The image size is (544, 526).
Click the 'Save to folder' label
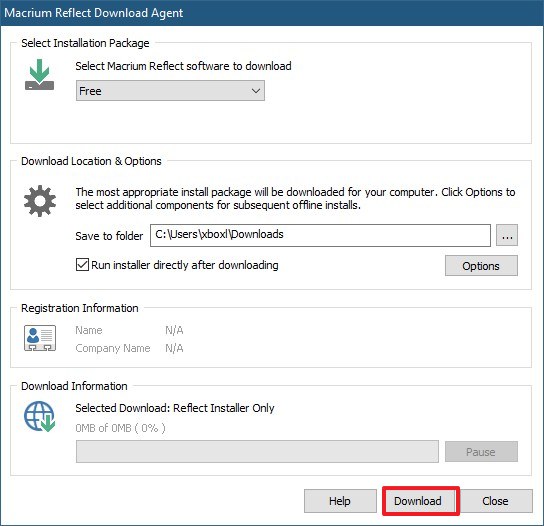point(109,236)
